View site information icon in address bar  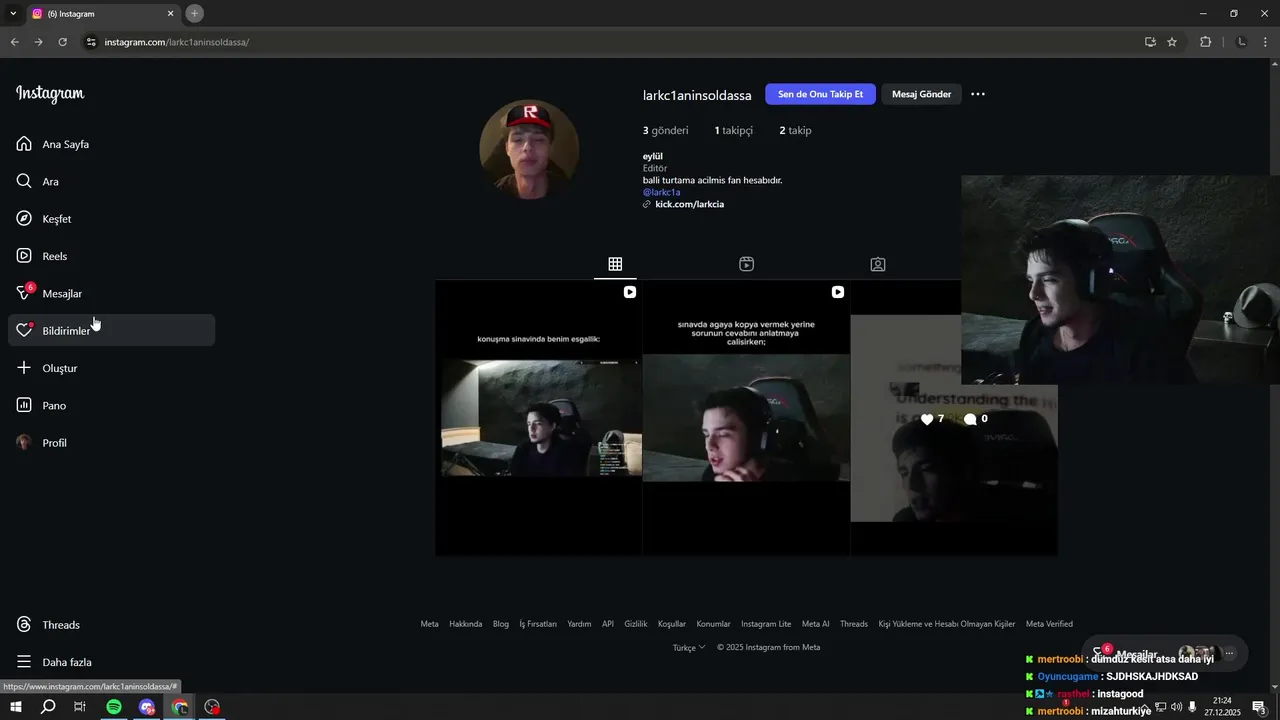pyautogui.click(x=91, y=42)
